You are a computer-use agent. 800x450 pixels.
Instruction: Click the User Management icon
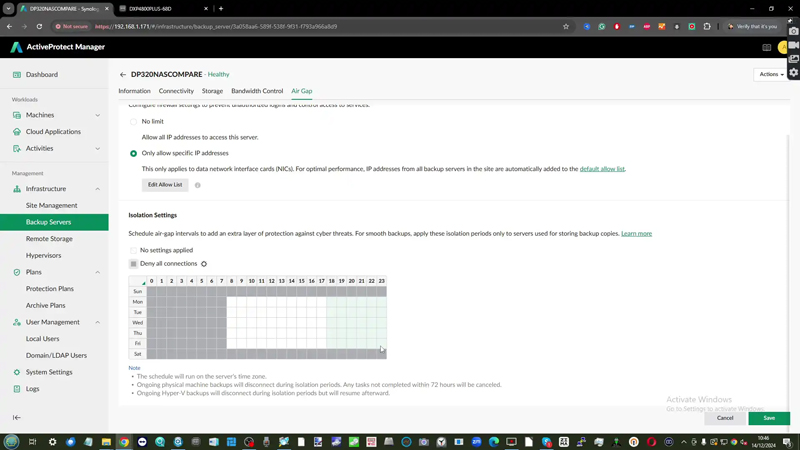coord(17,322)
